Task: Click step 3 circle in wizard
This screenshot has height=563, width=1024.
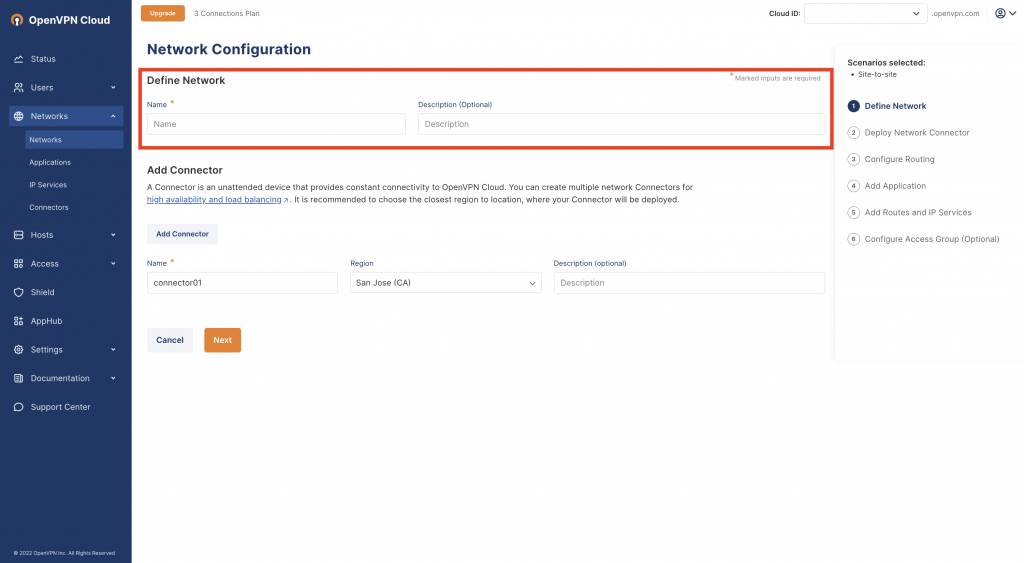Action: coord(854,159)
